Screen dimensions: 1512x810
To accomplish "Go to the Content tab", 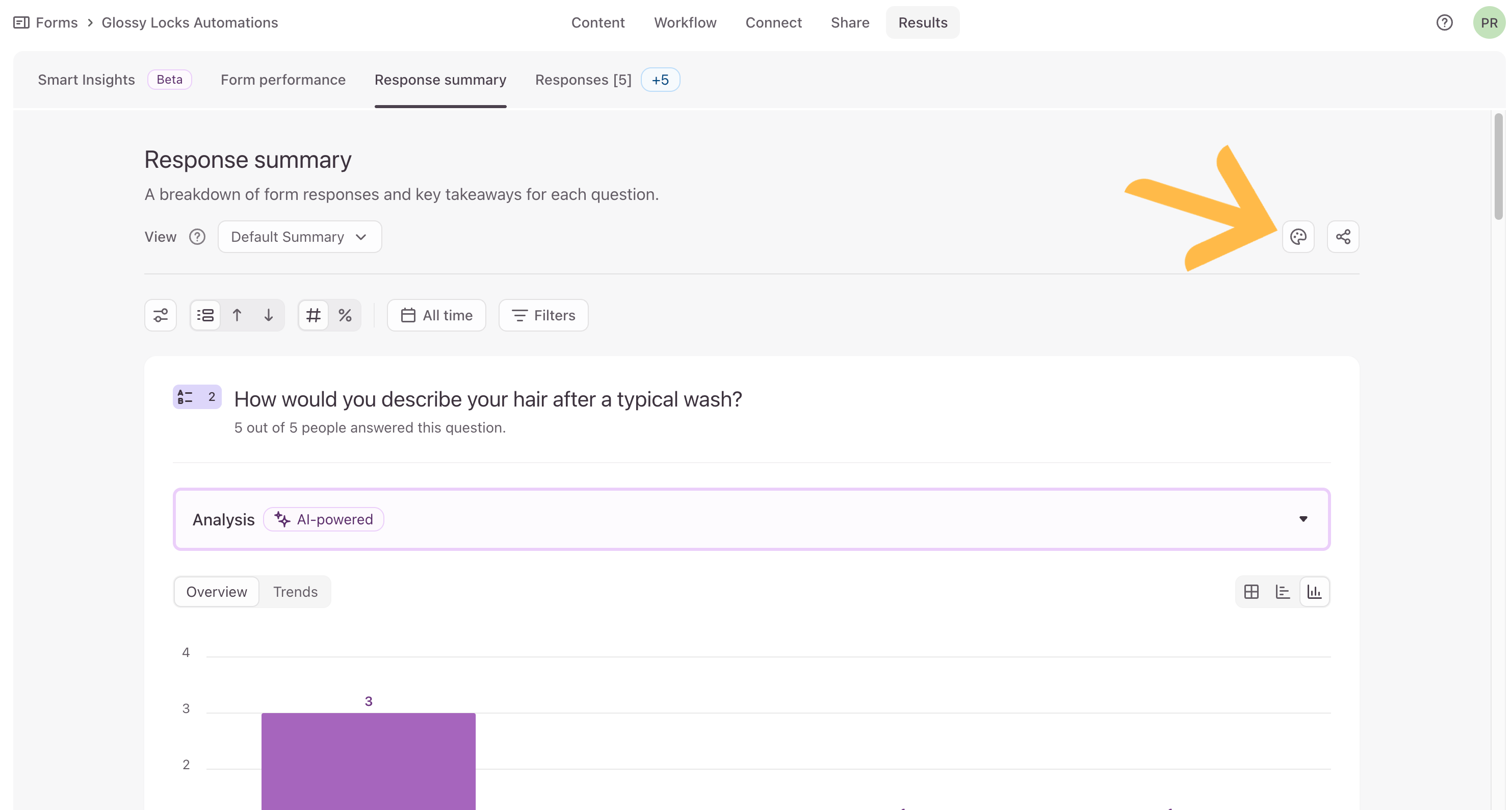I will 598,22.
